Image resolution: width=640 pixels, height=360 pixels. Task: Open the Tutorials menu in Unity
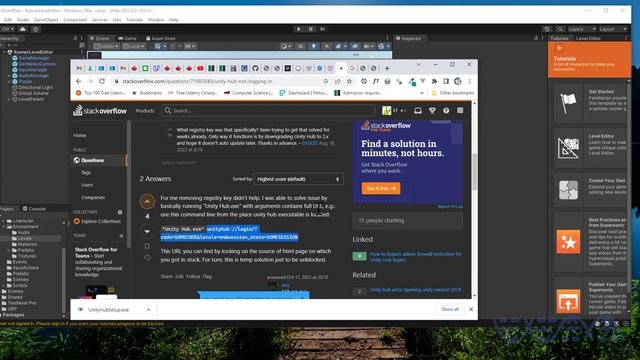pos(134,20)
